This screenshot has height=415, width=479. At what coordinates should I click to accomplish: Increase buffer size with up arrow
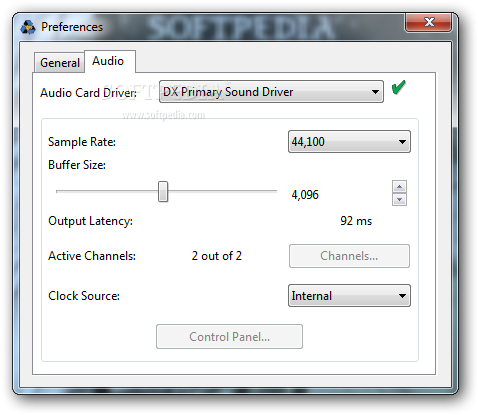pos(399,187)
